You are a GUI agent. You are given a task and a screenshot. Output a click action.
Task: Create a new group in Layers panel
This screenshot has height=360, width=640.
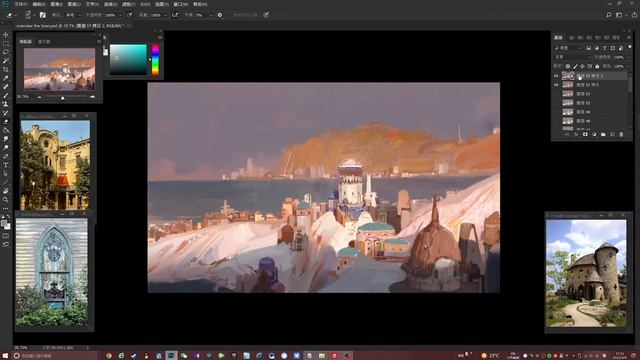[603, 134]
